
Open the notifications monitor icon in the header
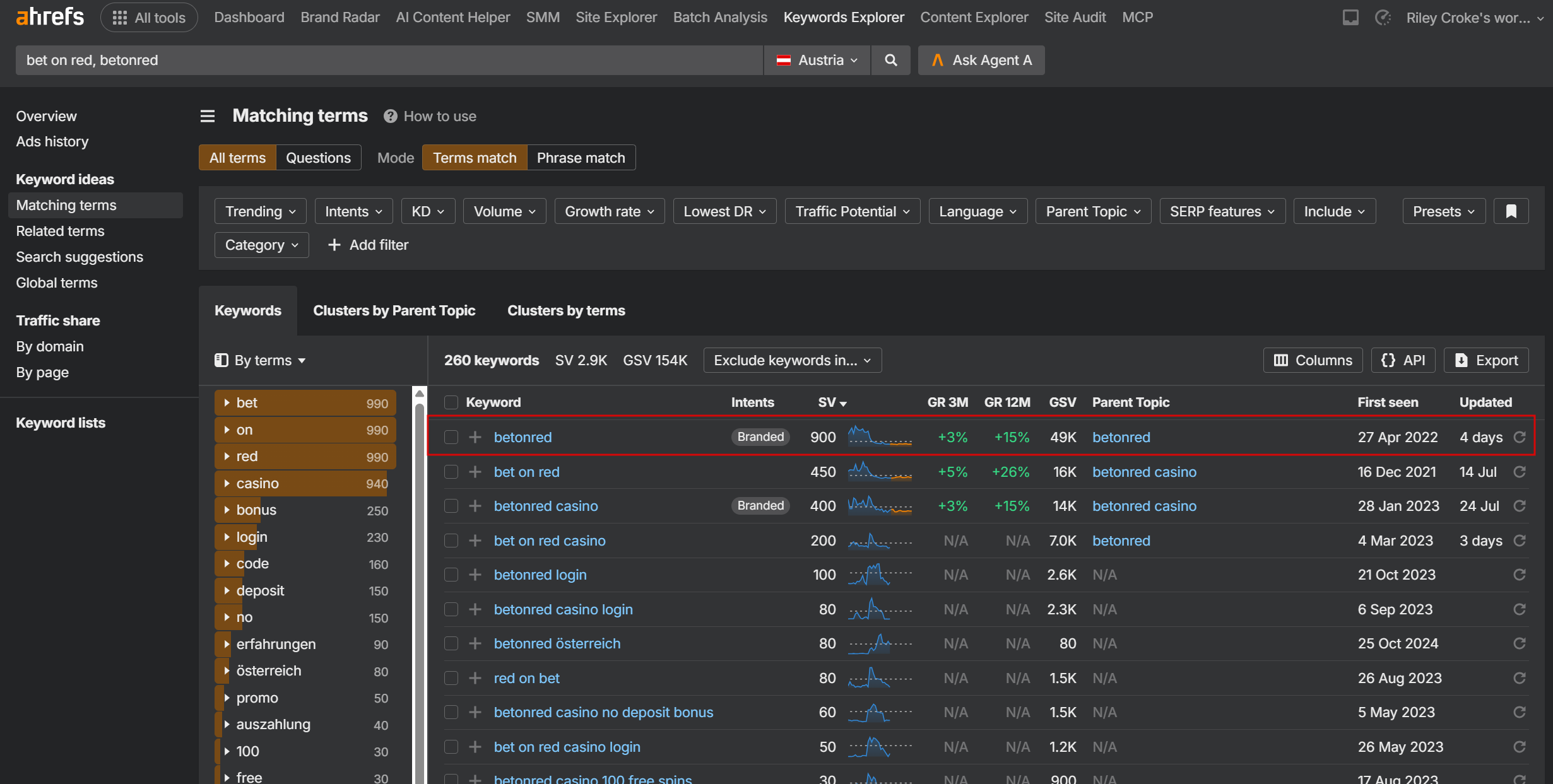[1350, 18]
